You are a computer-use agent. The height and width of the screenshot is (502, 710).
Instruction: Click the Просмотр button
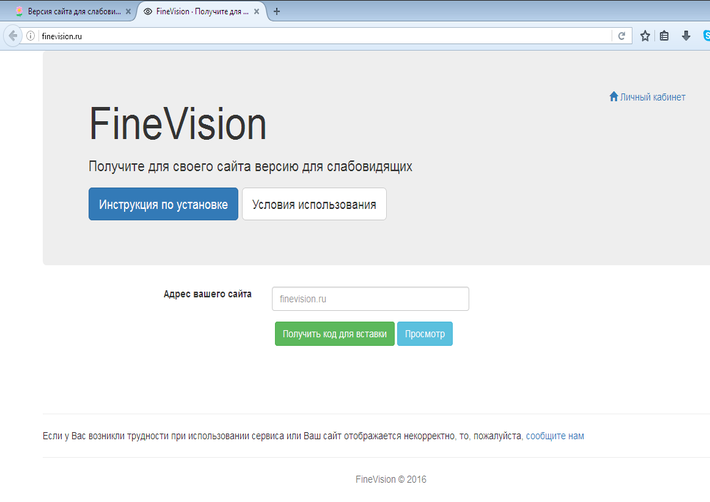pyautogui.click(x=425, y=334)
